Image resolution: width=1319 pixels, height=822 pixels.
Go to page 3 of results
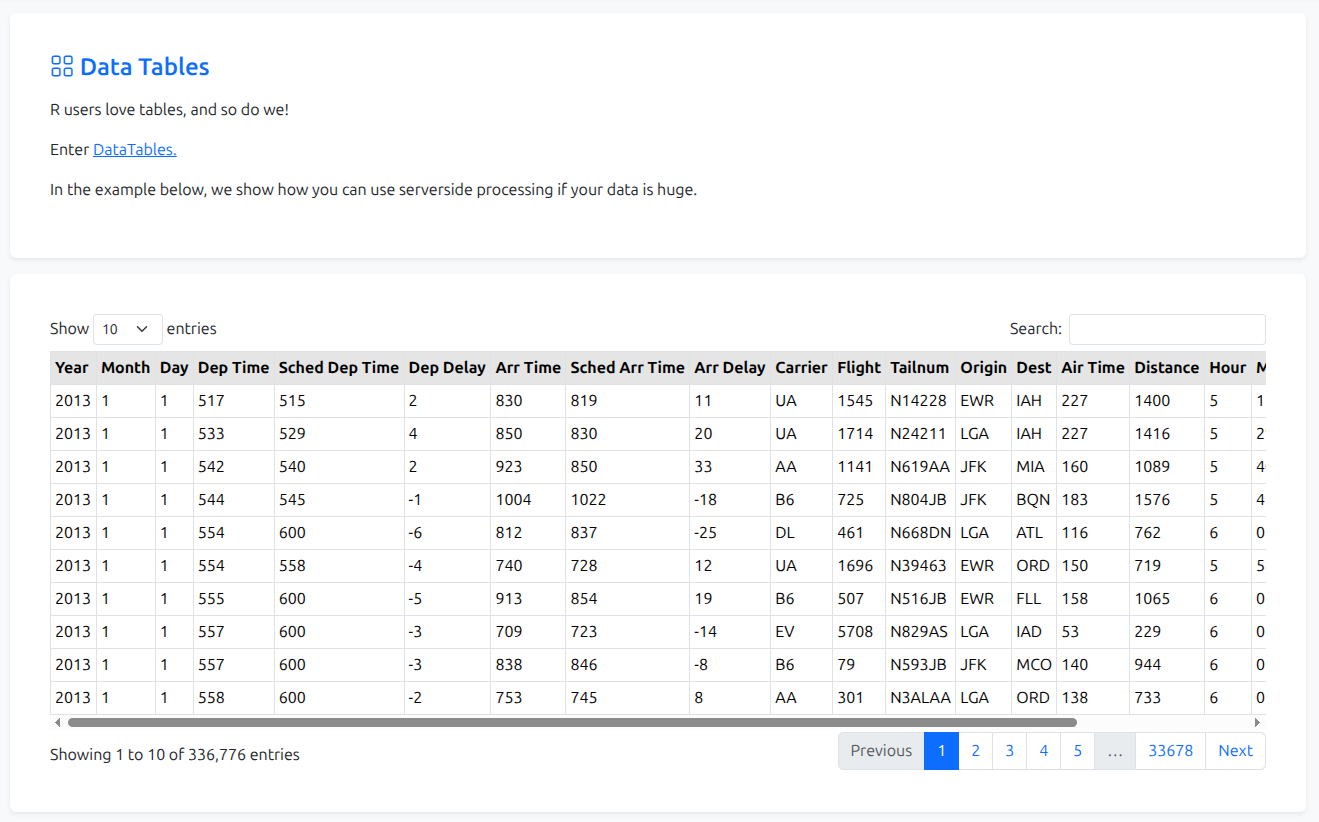point(1009,751)
